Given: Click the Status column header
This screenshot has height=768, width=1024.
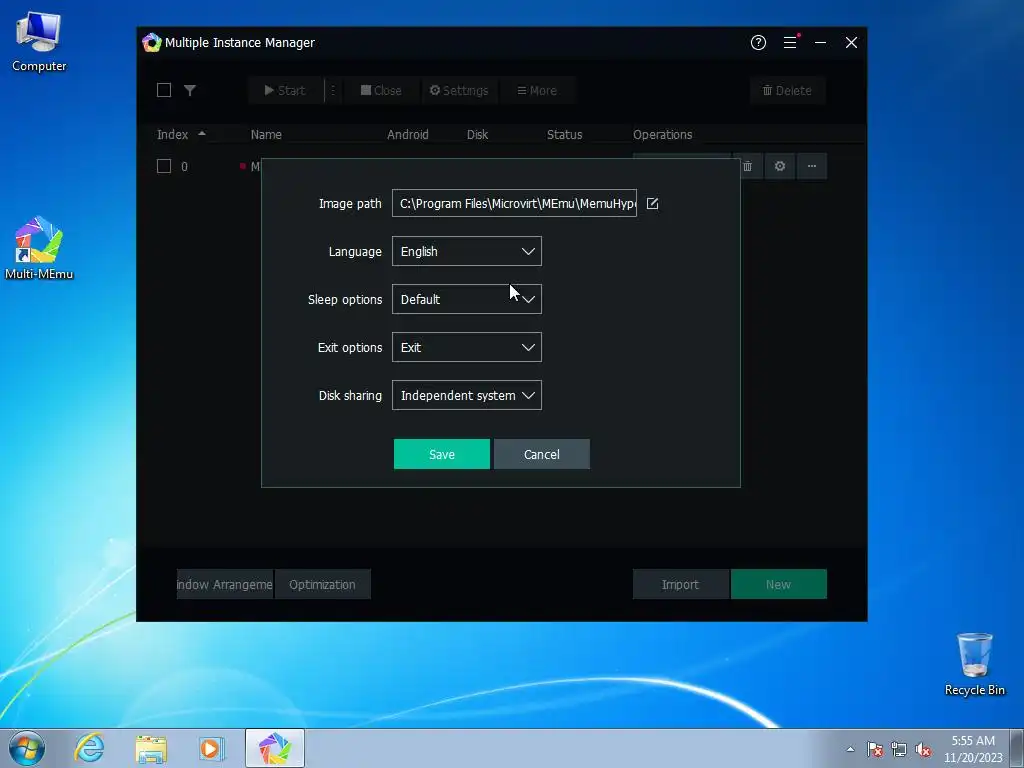Looking at the screenshot, I should point(564,135).
